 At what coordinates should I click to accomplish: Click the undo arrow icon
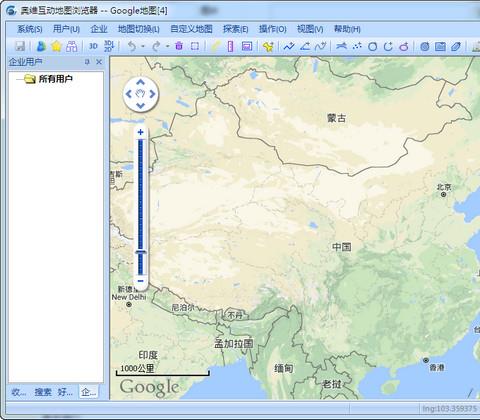tap(132, 46)
